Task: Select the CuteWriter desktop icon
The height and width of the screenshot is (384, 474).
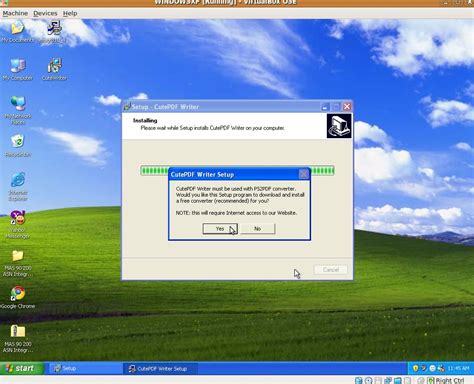Action: coord(54,69)
